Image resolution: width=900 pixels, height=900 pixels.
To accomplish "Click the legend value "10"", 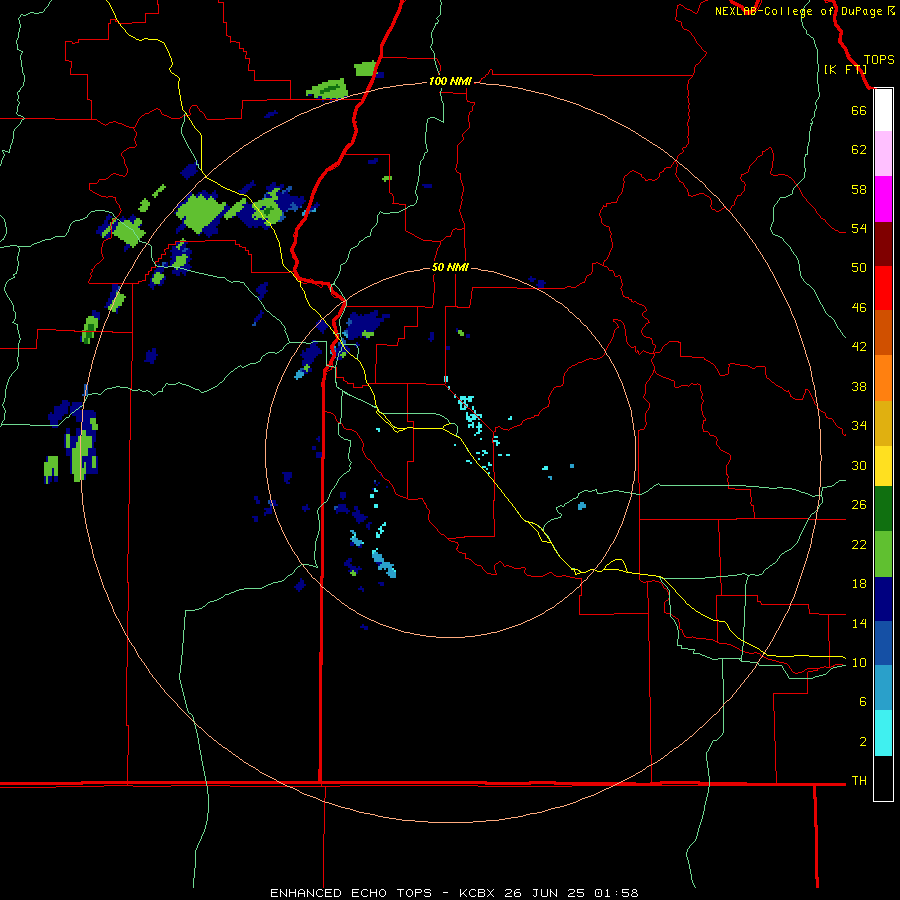I will click(859, 662).
